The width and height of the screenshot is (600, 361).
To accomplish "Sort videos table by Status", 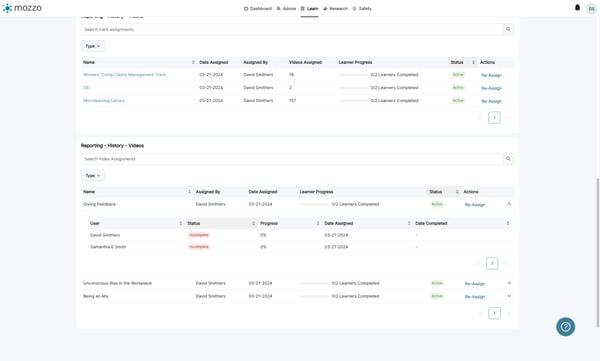I will pos(457,191).
